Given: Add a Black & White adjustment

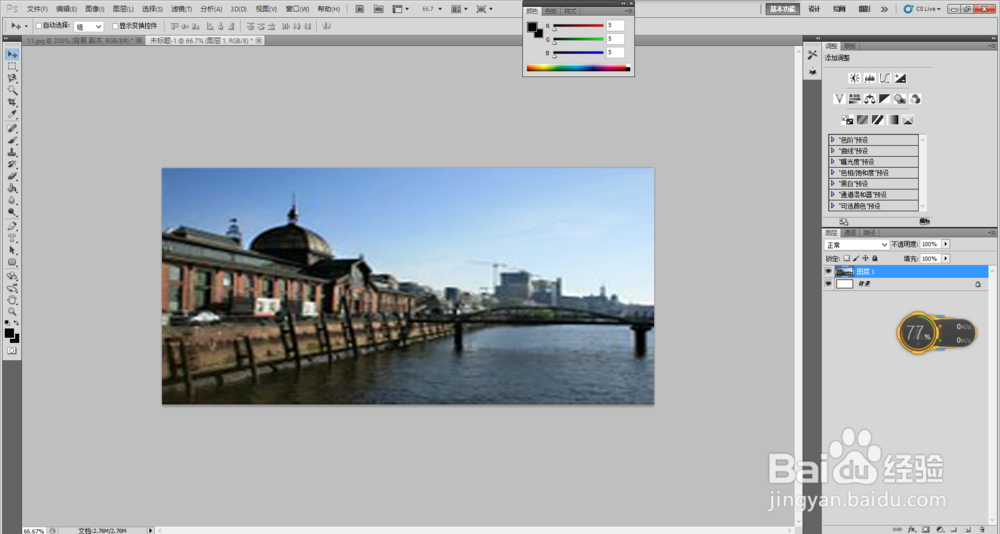Looking at the screenshot, I should coord(885,99).
